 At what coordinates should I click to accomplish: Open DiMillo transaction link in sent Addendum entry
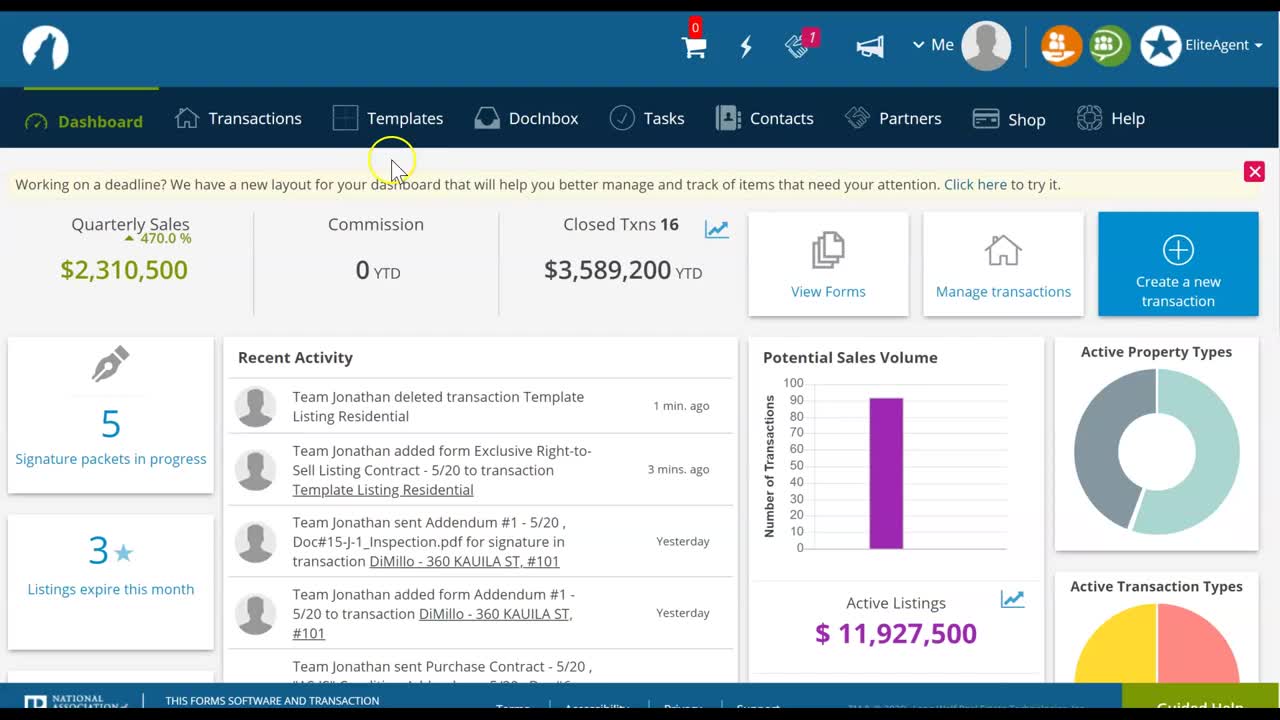point(464,562)
